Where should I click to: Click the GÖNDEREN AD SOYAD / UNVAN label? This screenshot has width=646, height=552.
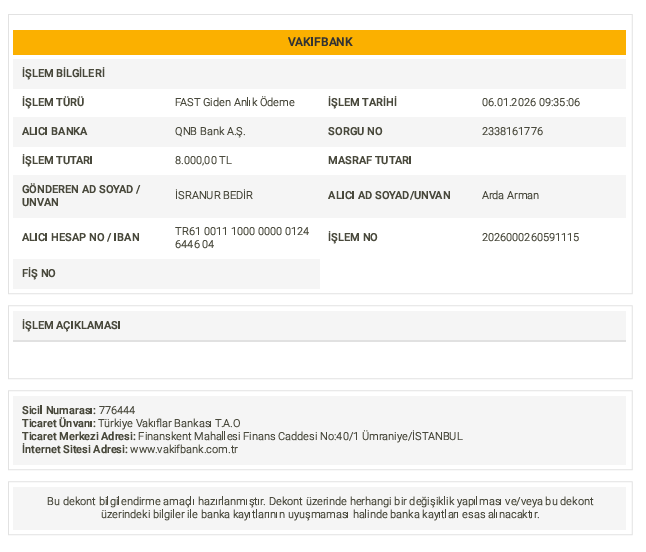(x=81, y=196)
